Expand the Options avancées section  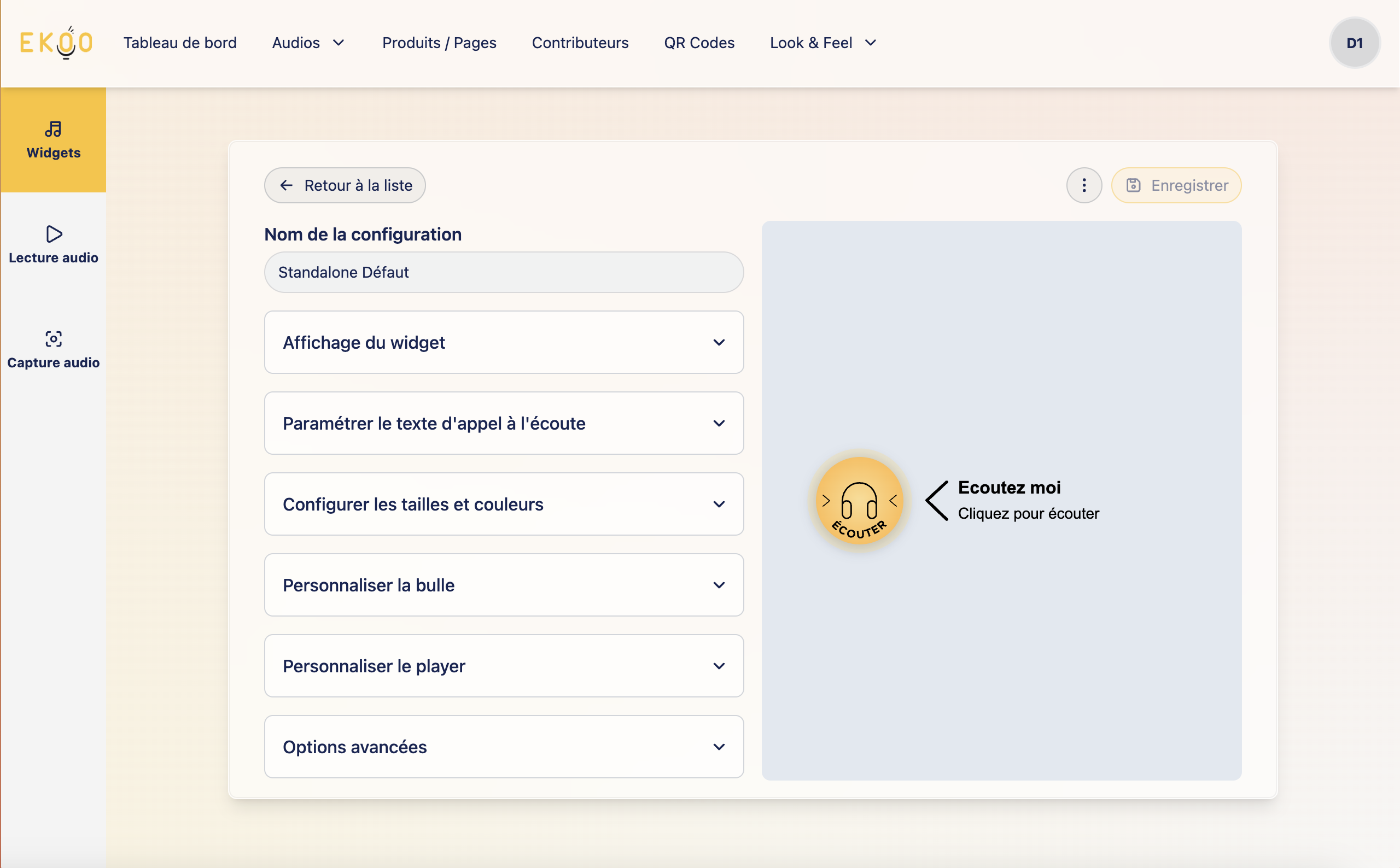(x=504, y=747)
